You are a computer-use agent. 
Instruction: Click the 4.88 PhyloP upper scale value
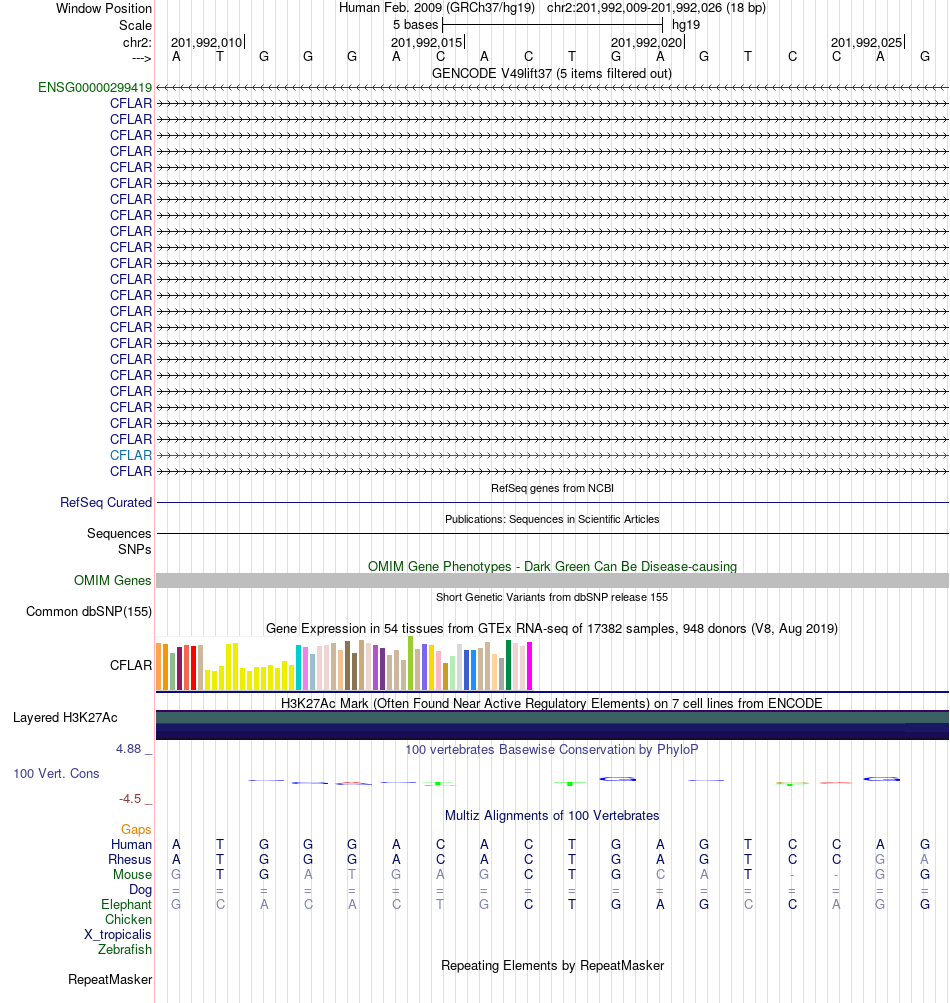tap(128, 748)
